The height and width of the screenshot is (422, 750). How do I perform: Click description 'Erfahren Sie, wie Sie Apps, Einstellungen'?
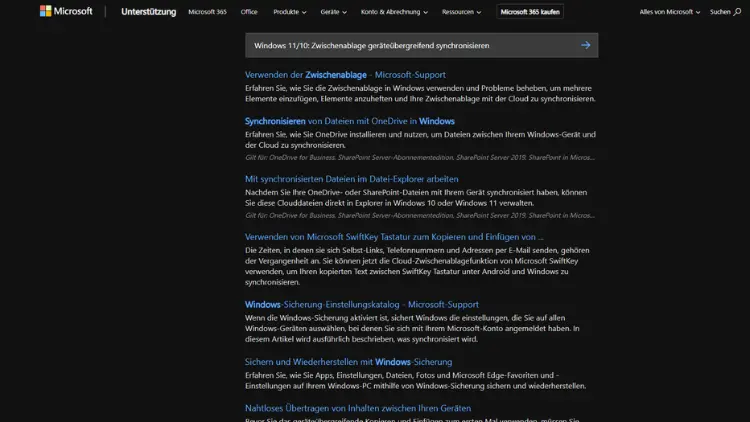pyautogui.click(x=415, y=380)
